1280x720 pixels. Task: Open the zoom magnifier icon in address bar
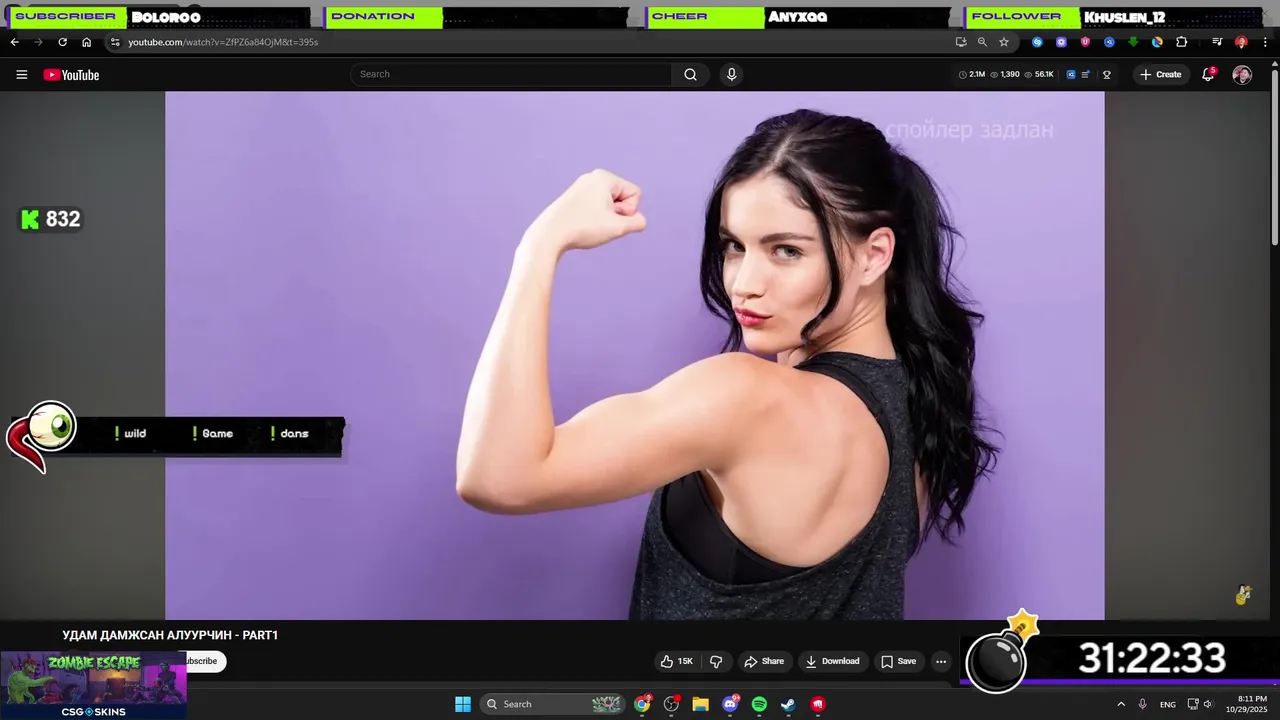982,42
